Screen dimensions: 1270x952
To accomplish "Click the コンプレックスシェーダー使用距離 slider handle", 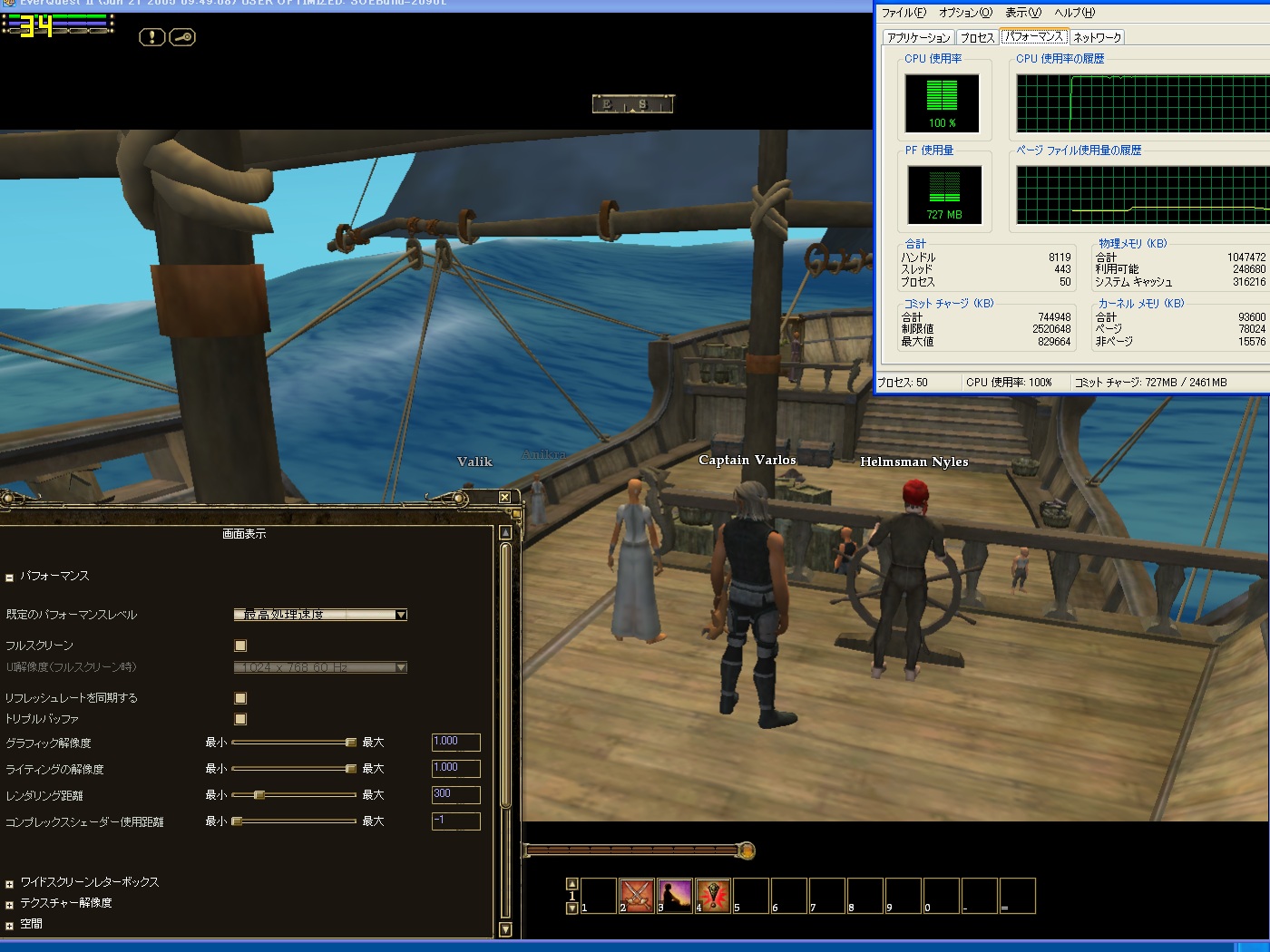I will tap(237, 821).
